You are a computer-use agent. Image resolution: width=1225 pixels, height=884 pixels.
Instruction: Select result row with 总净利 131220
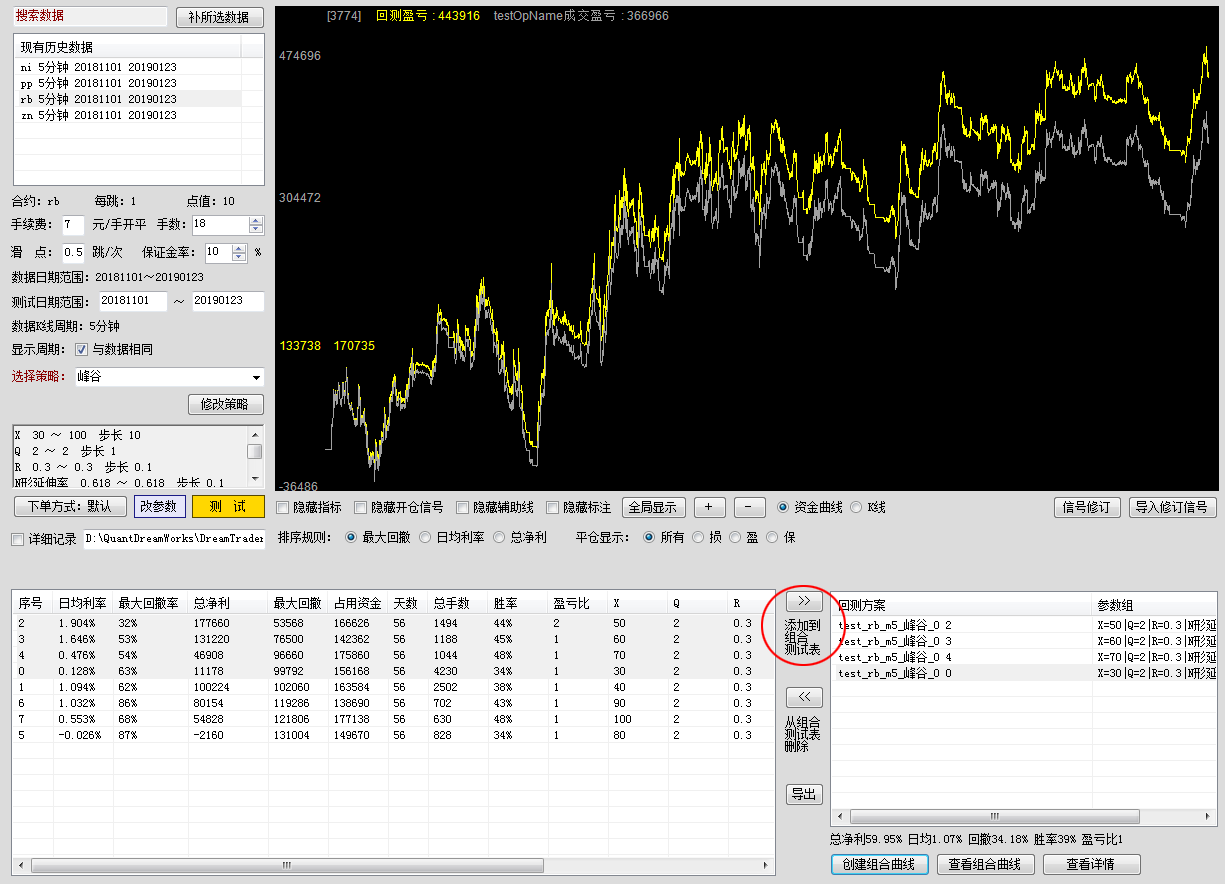click(393, 639)
